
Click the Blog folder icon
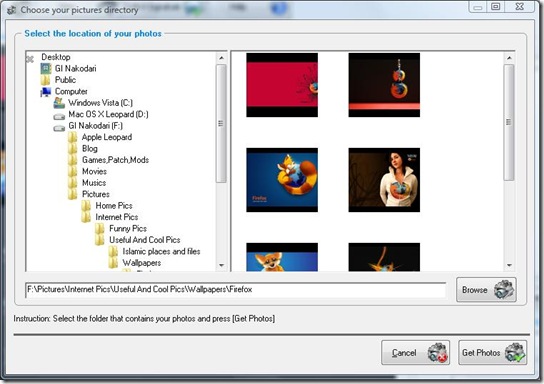pyautogui.click(x=73, y=148)
